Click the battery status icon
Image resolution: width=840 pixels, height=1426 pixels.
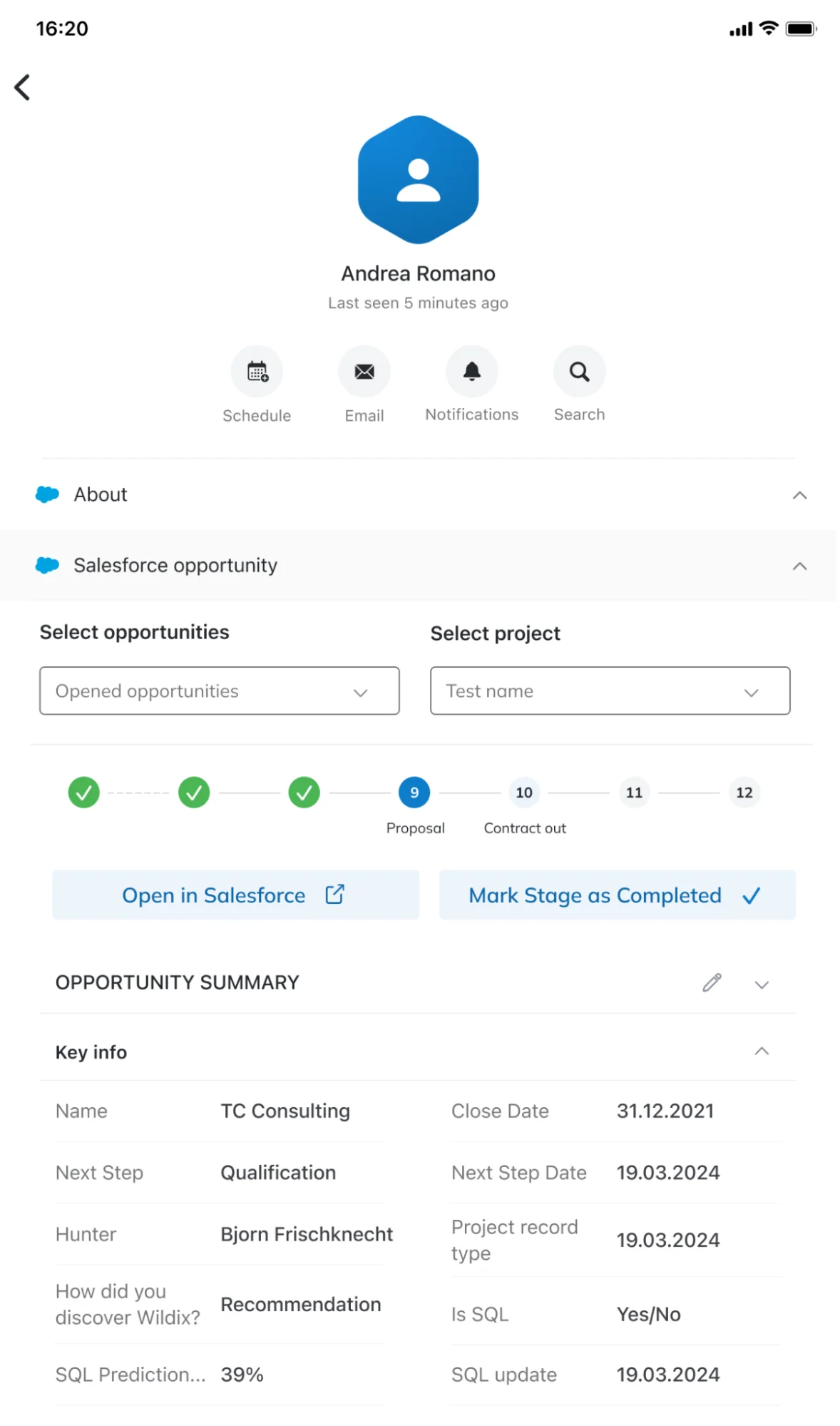point(801,29)
